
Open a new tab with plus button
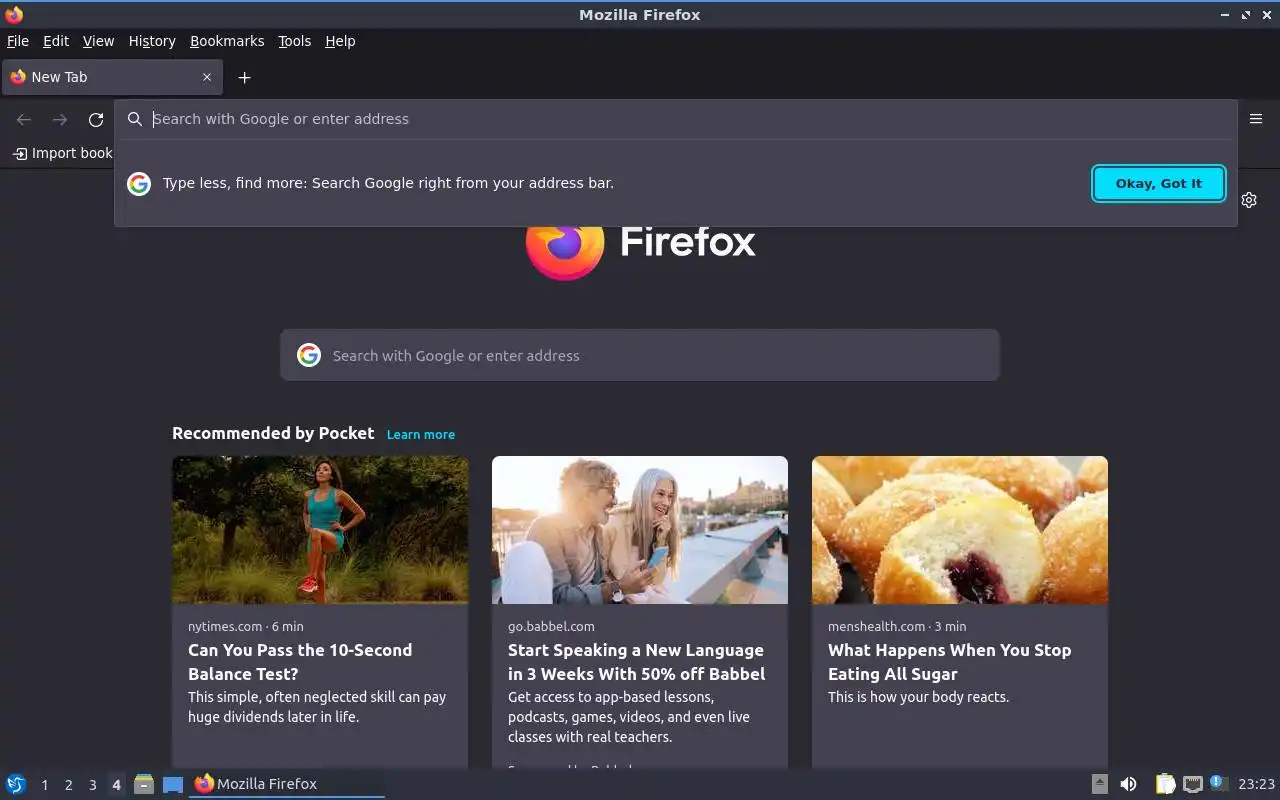[244, 77]
